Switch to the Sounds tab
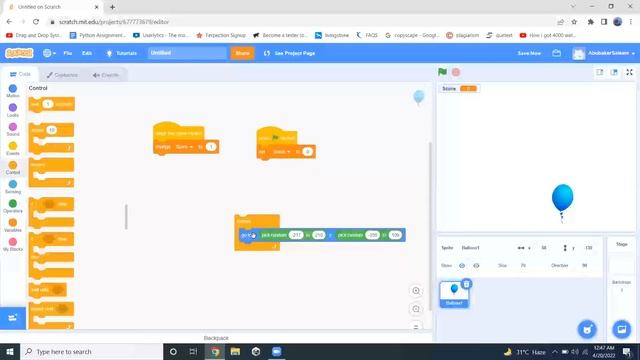 click(x=105, y=75)
